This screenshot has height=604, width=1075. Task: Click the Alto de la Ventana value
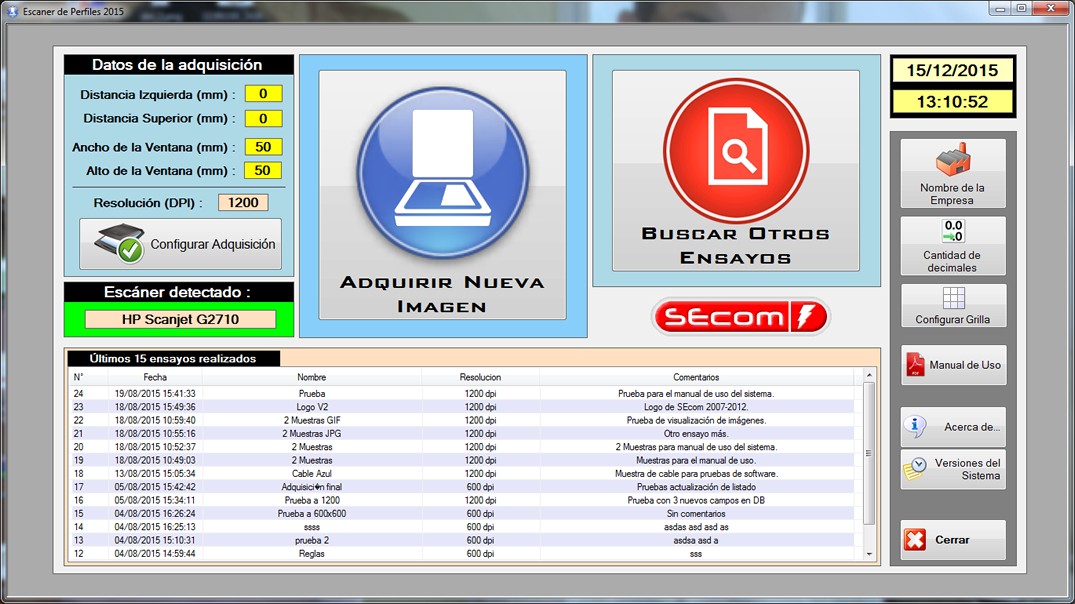[x=263, y=171]
